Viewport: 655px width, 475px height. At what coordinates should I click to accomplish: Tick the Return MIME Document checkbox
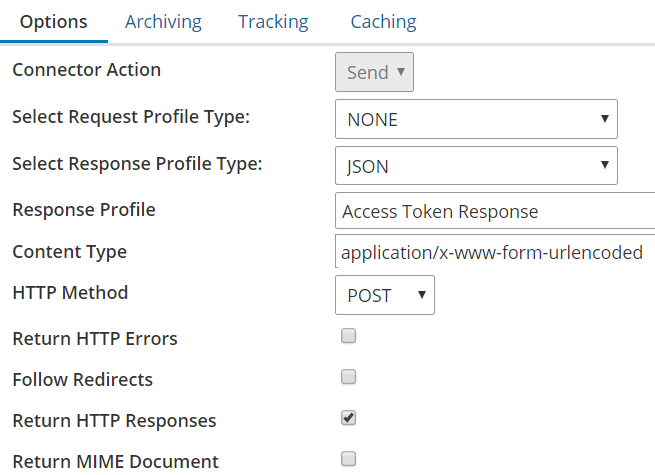point(349,459)
